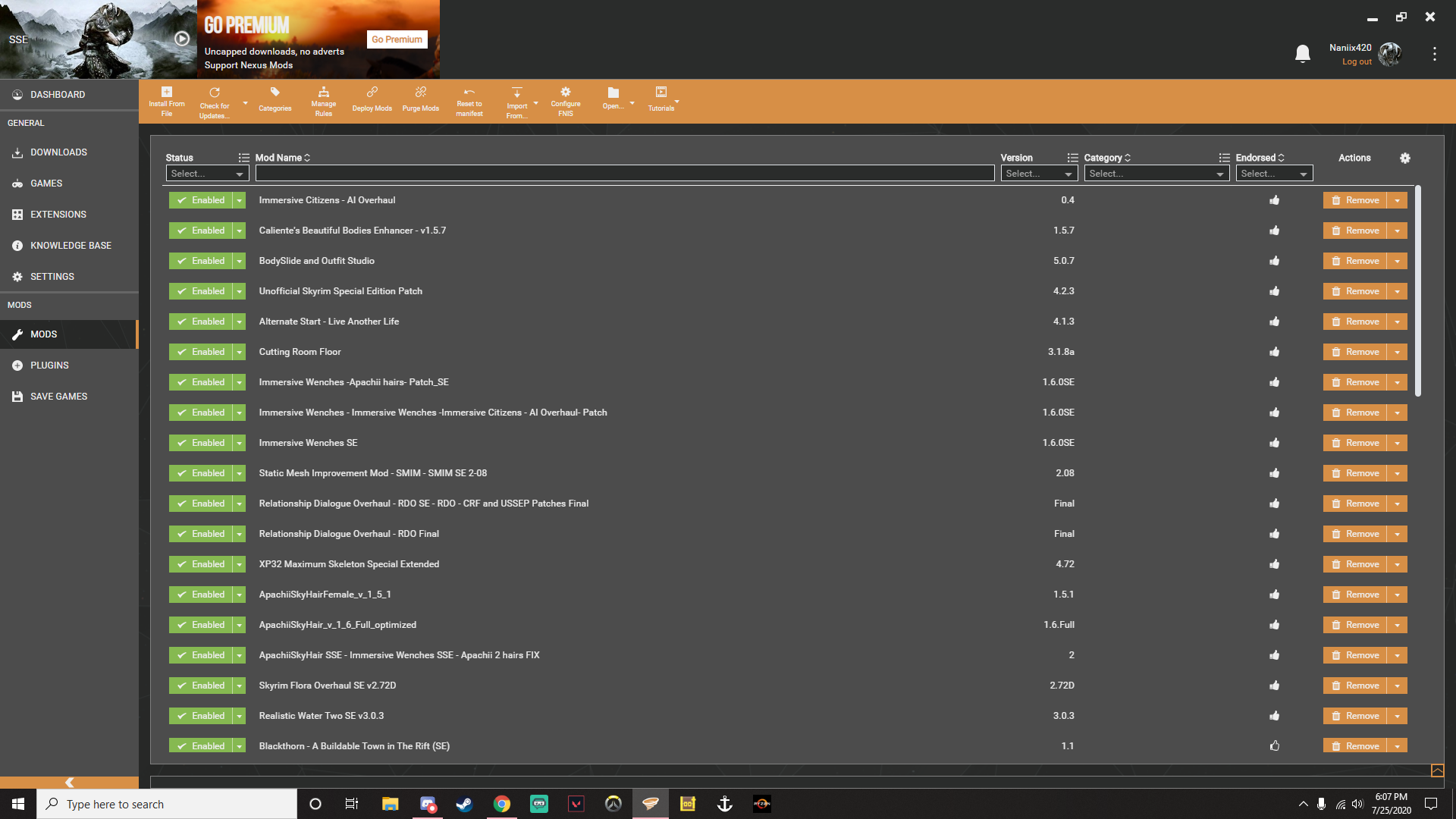
Task: Toggle Enabled status for Immersive Citizens
Action: tap(201, 200)
